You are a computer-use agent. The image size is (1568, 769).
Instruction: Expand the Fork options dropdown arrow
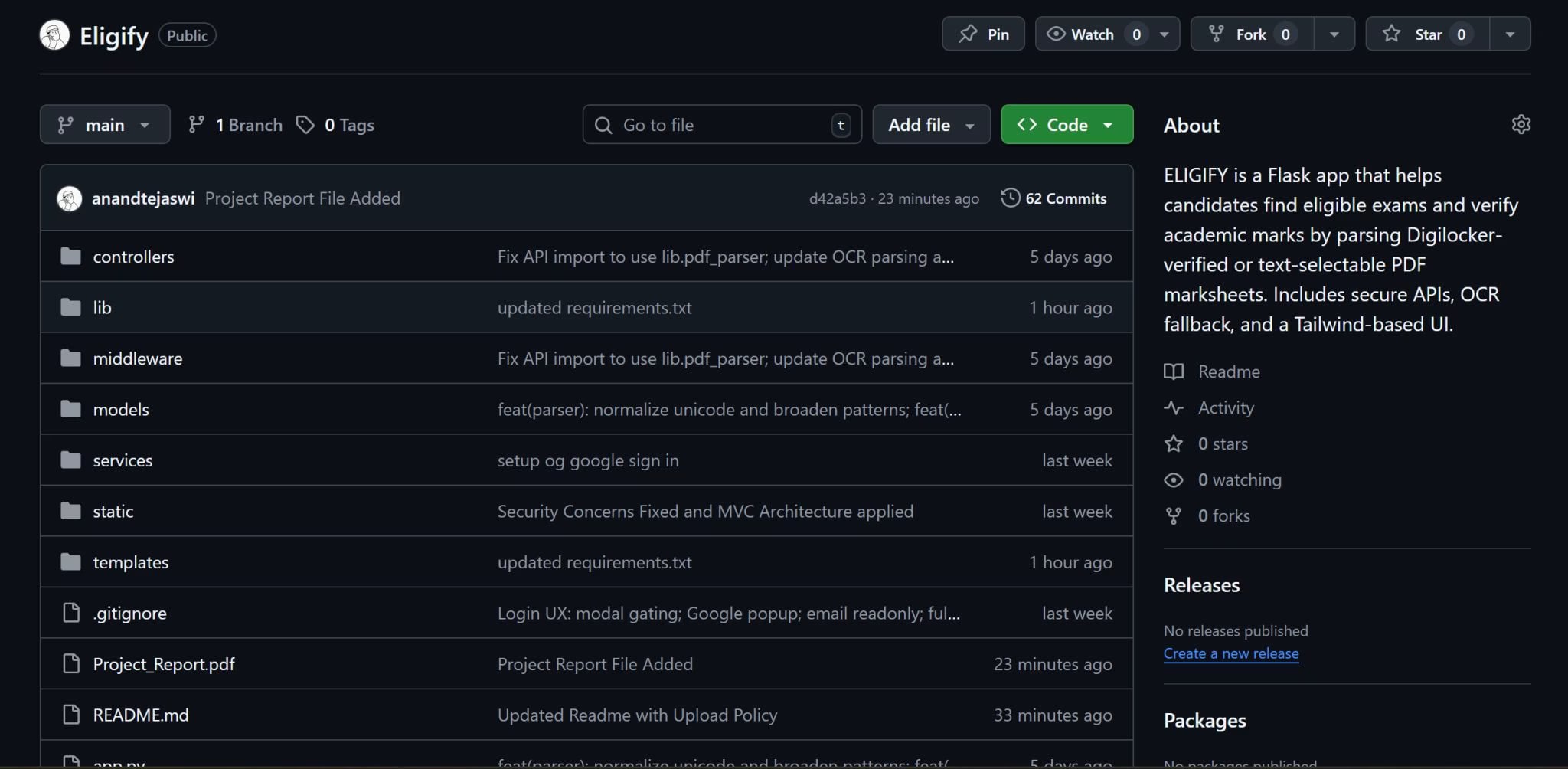[x=1334, y=34]
